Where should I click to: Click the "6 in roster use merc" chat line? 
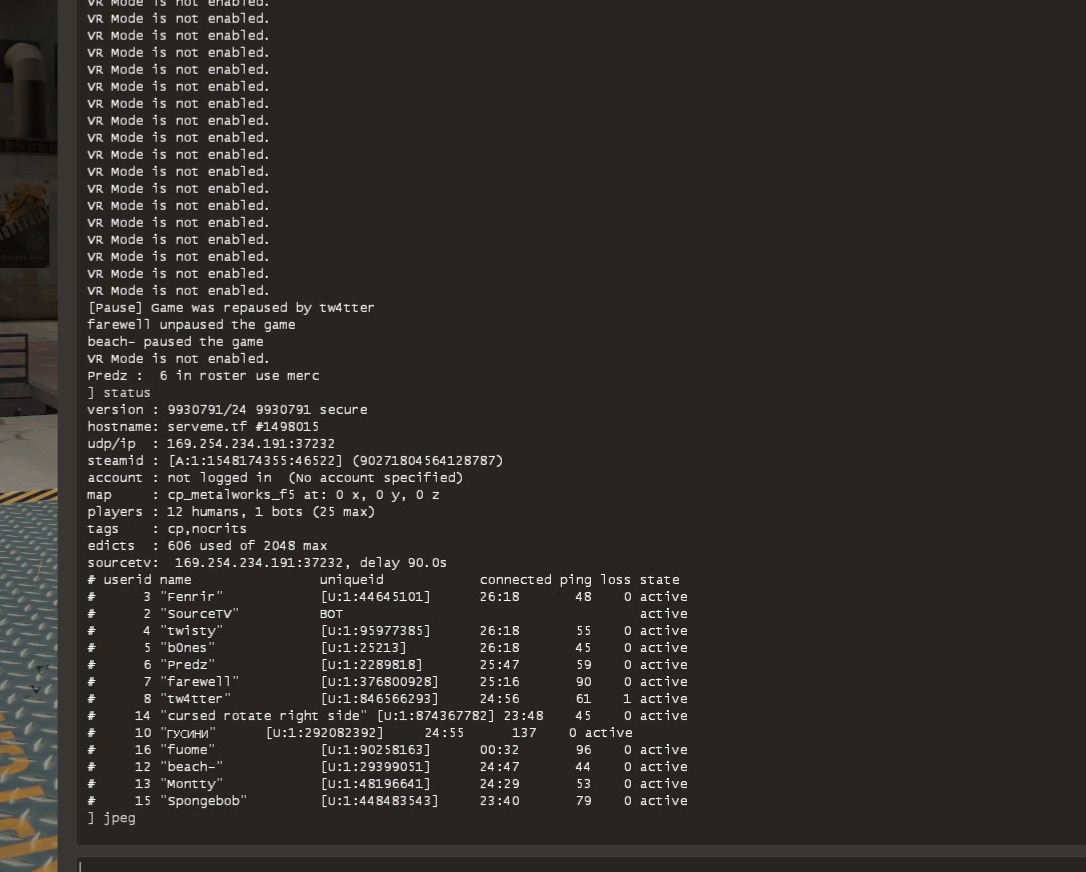click(x=203, y=376)
